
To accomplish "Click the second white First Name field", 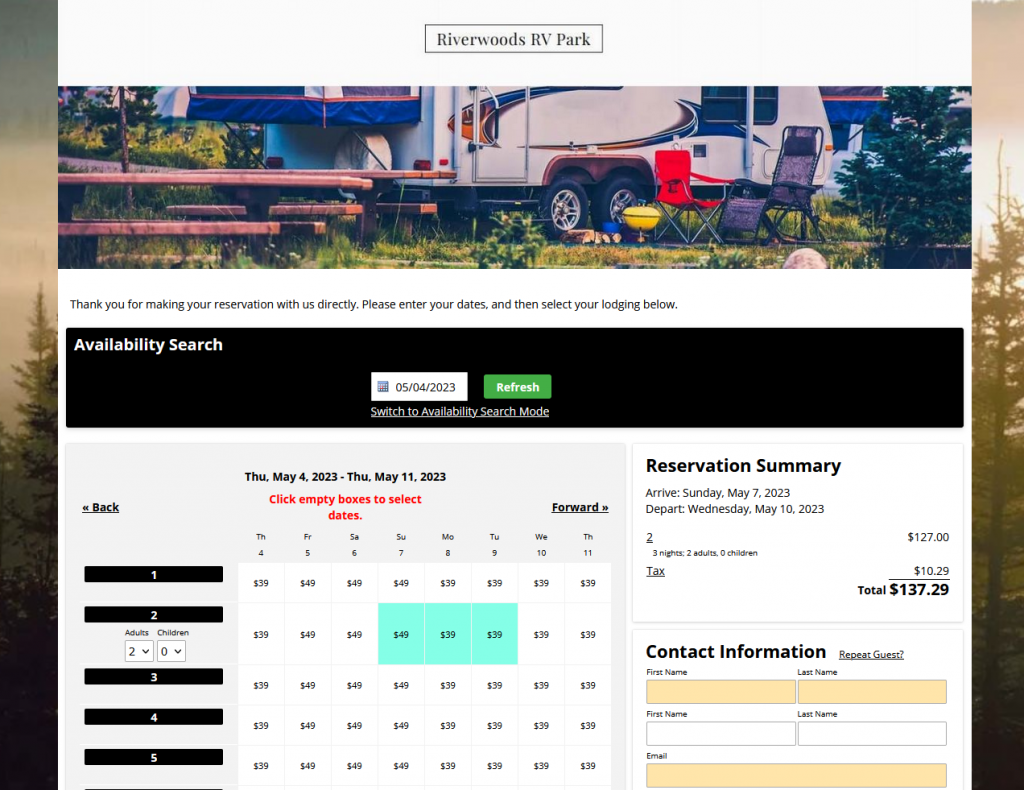I will pyautogui.click(x=720, y=733).
